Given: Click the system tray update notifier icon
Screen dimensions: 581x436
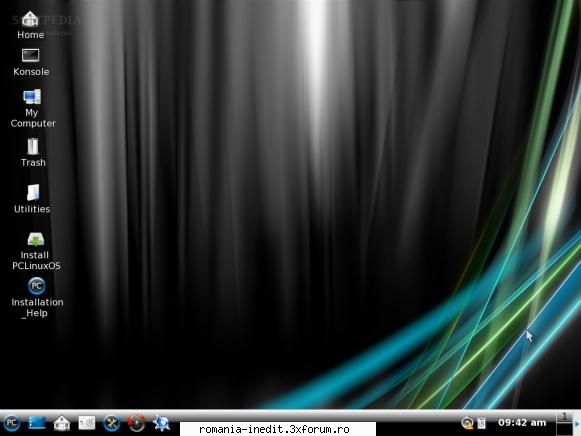Looking at the screenshot, I should click(x=467, y=423).
